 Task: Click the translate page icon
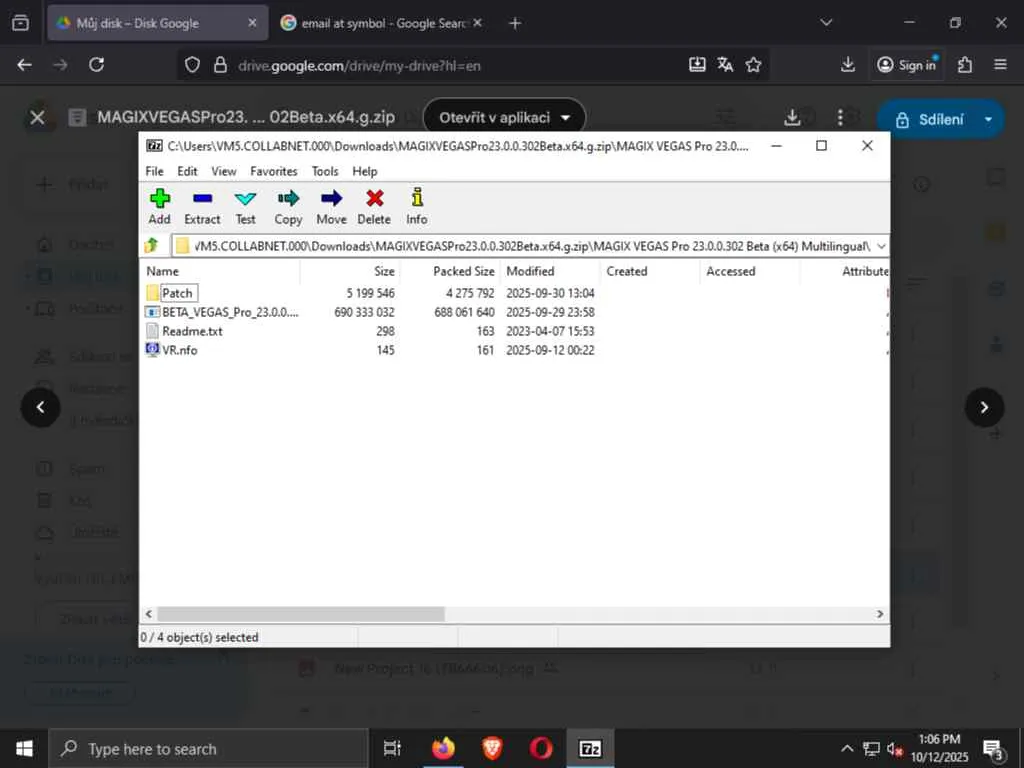click(725, 65)
